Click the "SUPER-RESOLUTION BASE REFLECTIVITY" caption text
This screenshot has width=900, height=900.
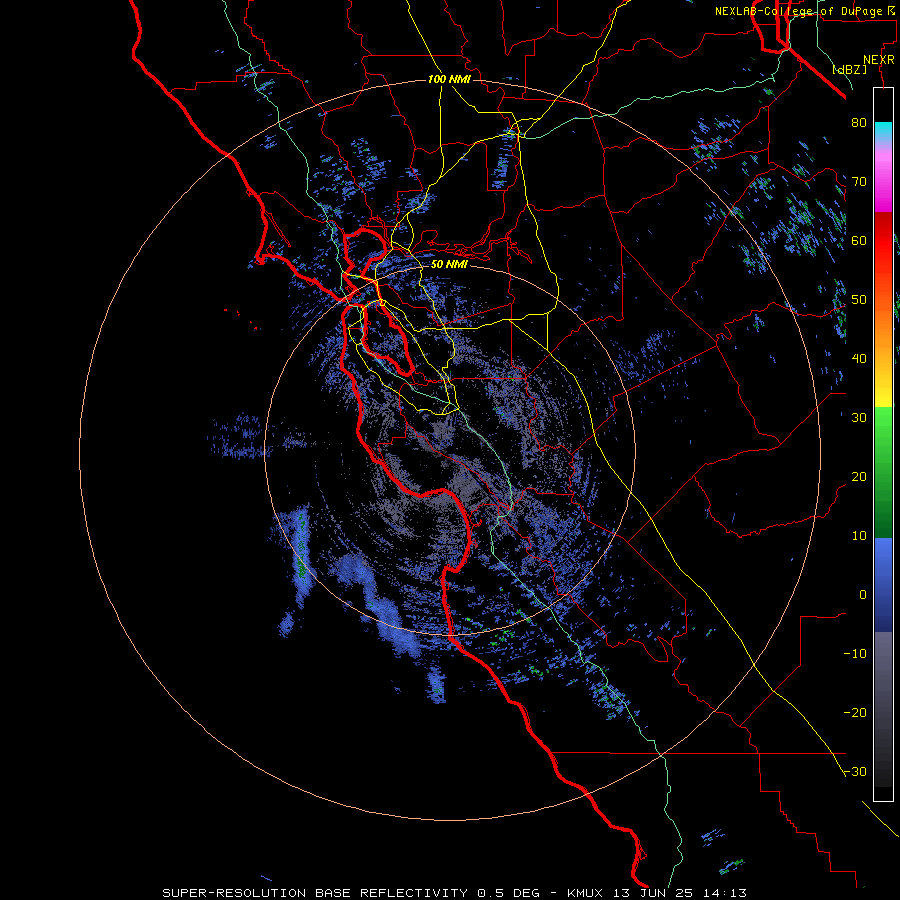point(315,893)
